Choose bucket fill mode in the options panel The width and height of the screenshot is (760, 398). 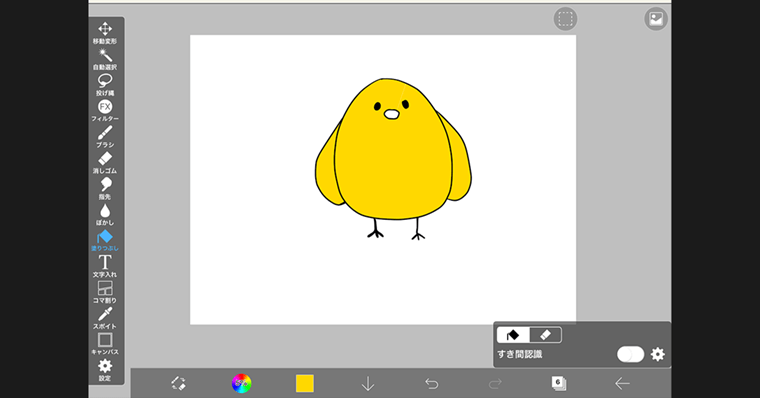[513, 335]
